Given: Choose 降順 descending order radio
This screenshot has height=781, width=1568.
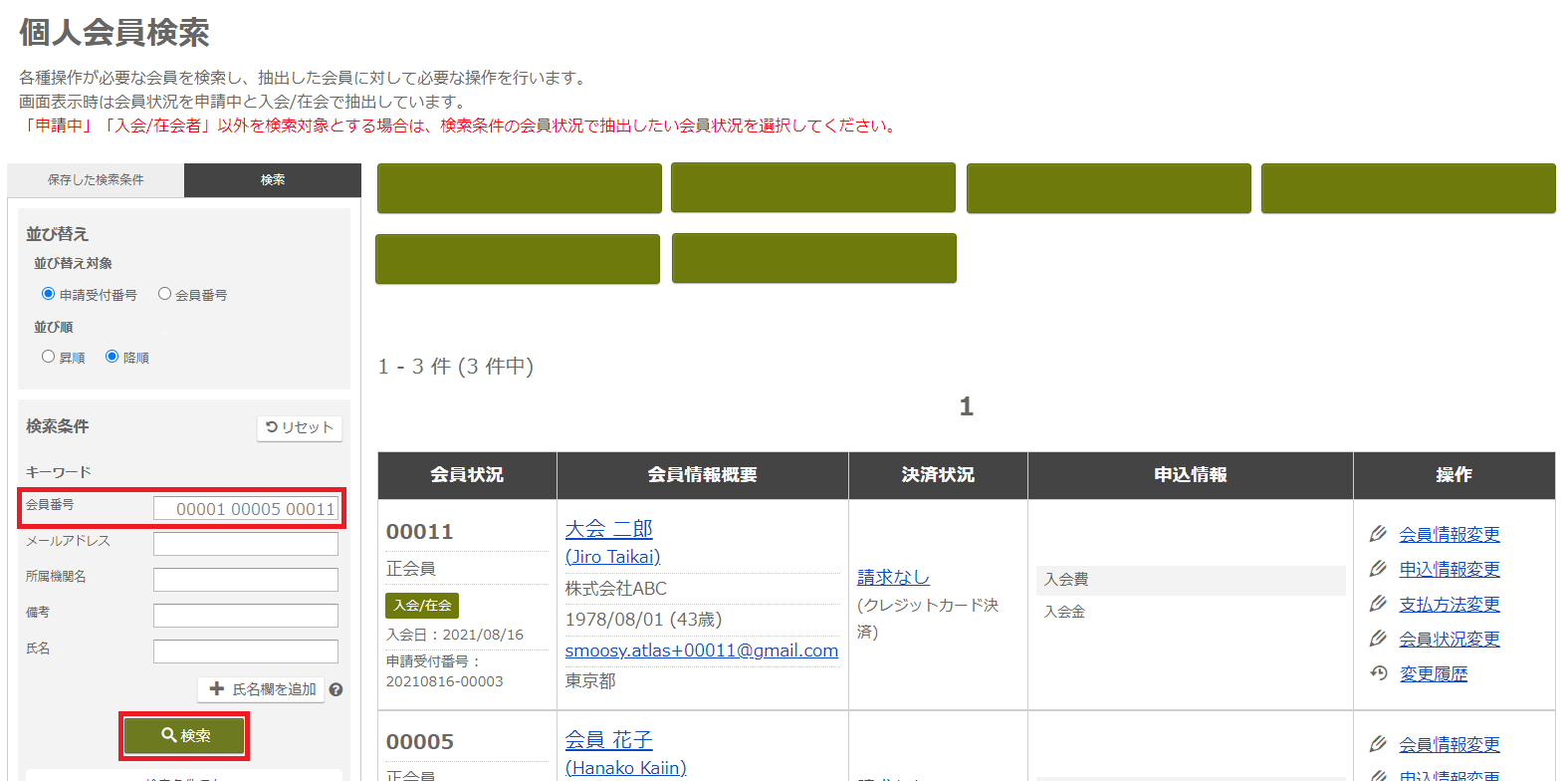Looking at the screenshot, I should tap(112, 357).
